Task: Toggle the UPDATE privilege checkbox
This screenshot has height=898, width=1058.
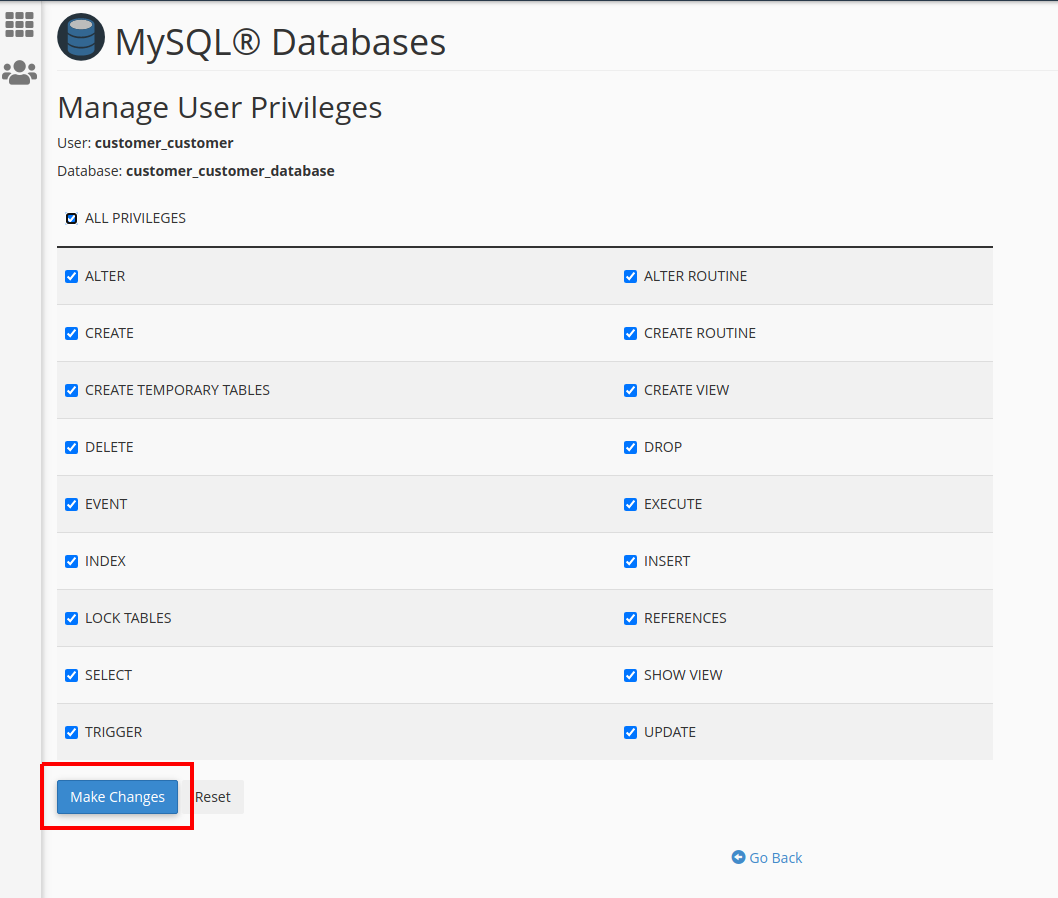Action: (631, 732)
